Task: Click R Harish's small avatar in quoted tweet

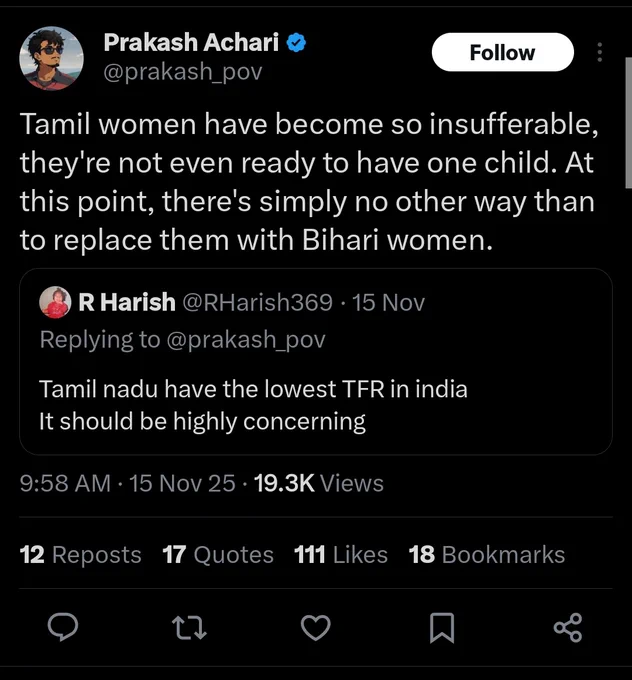Action: click(54, 302)
